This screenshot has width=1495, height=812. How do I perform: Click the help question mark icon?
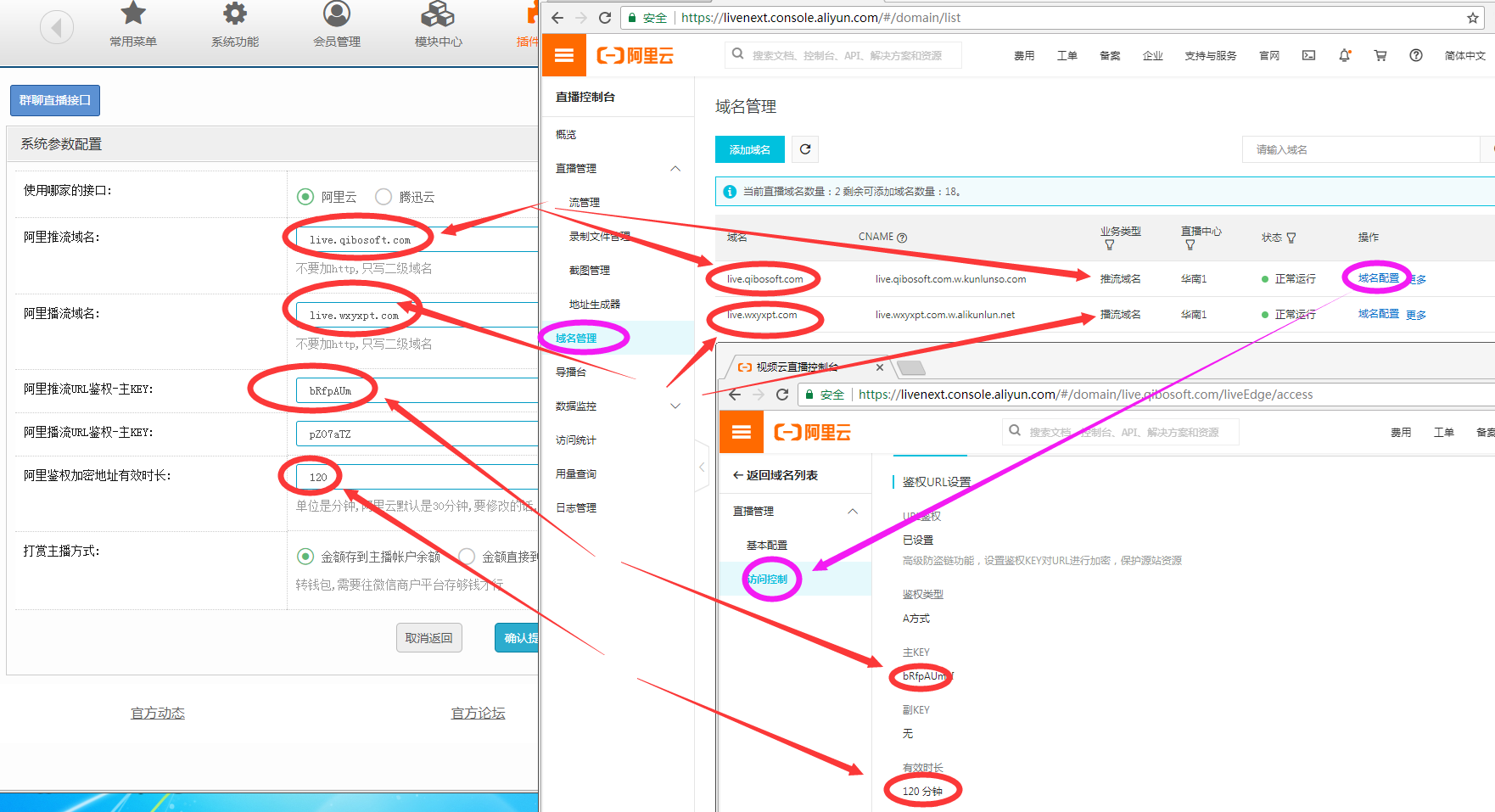point(1415,56)
